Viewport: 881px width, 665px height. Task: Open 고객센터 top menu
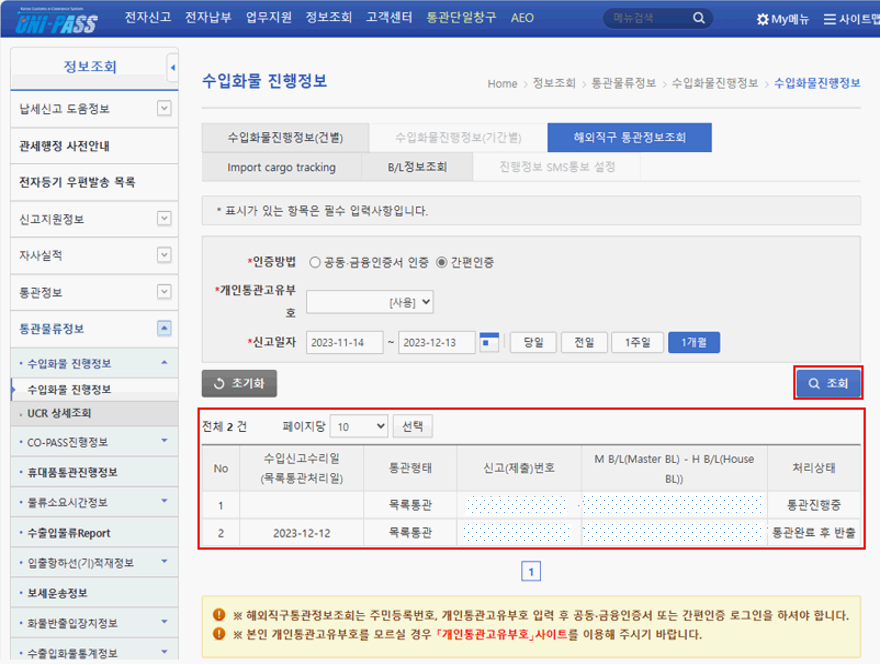tap(389, 18)
